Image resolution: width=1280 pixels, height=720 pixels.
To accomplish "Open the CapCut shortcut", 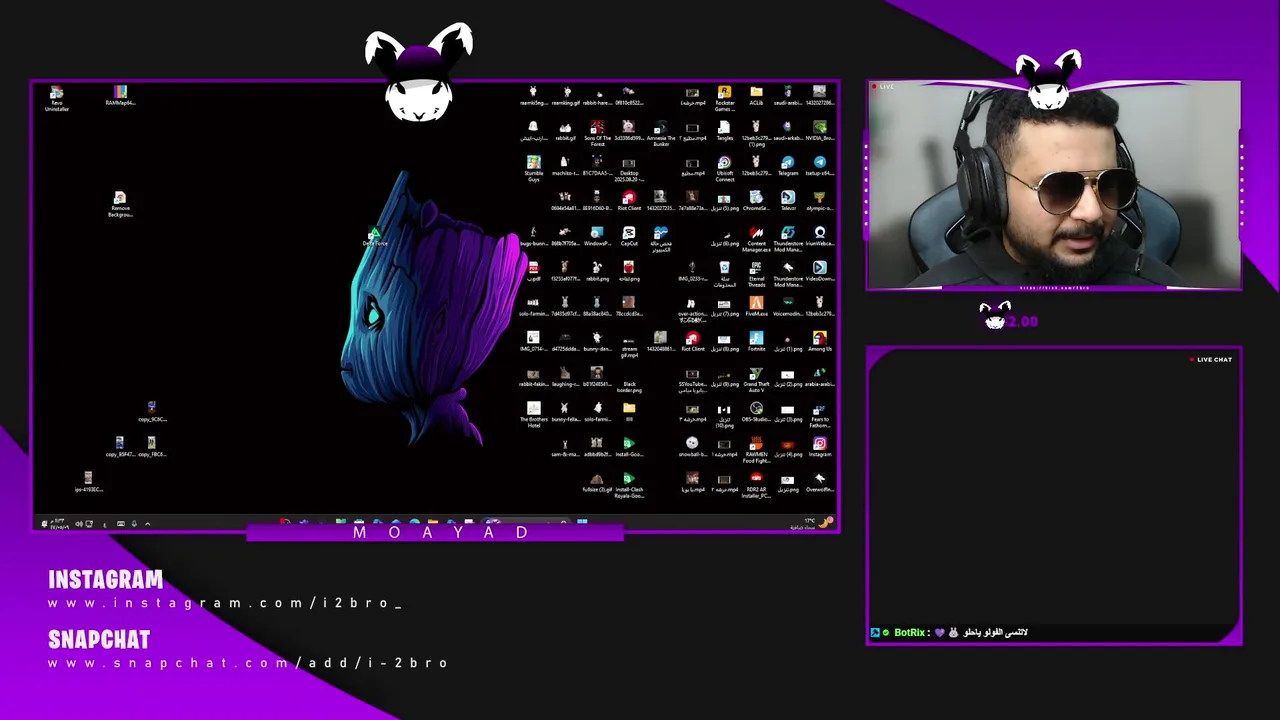I will [629, 237].
